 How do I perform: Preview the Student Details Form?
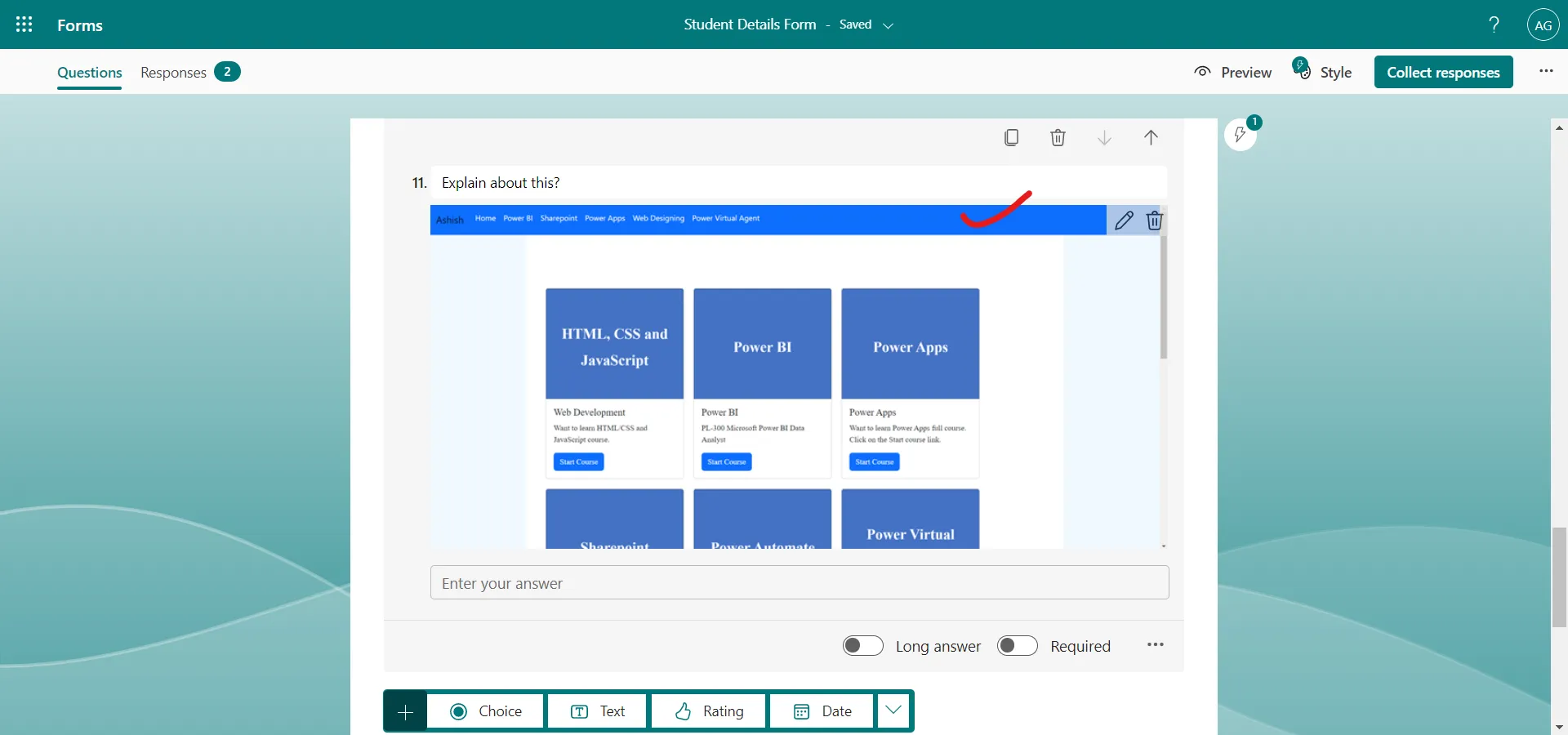coord(1232,72)
